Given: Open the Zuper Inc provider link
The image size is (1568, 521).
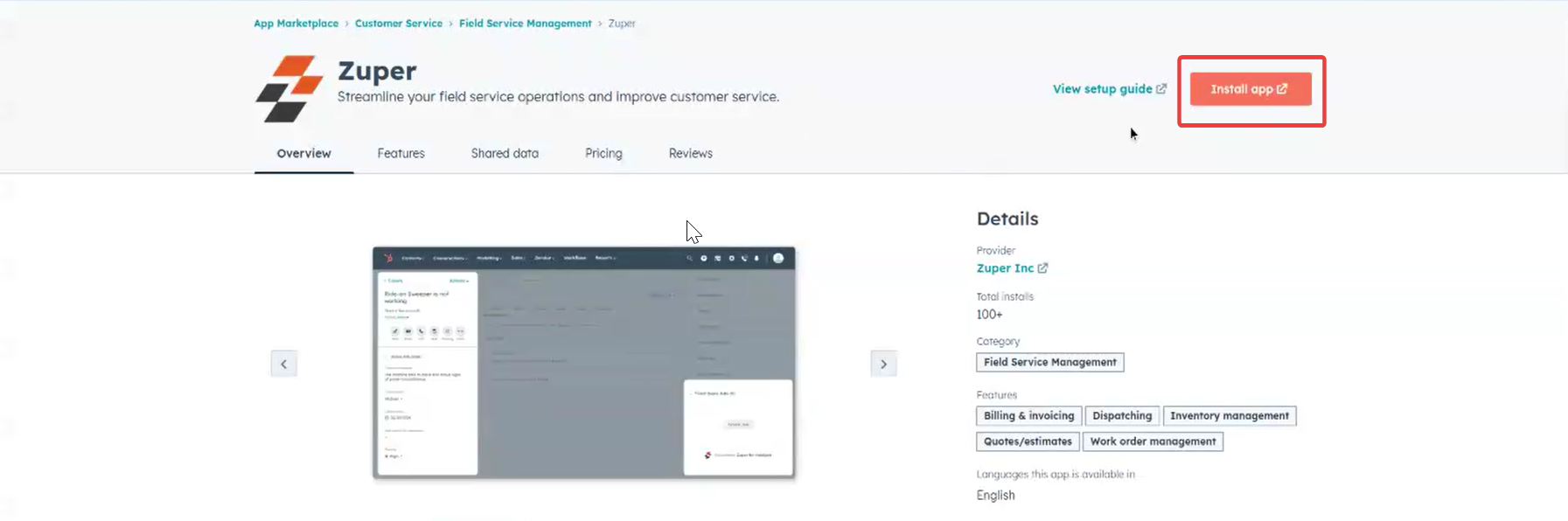Looking at the screenshot, I should click(x=1005, y=268).
